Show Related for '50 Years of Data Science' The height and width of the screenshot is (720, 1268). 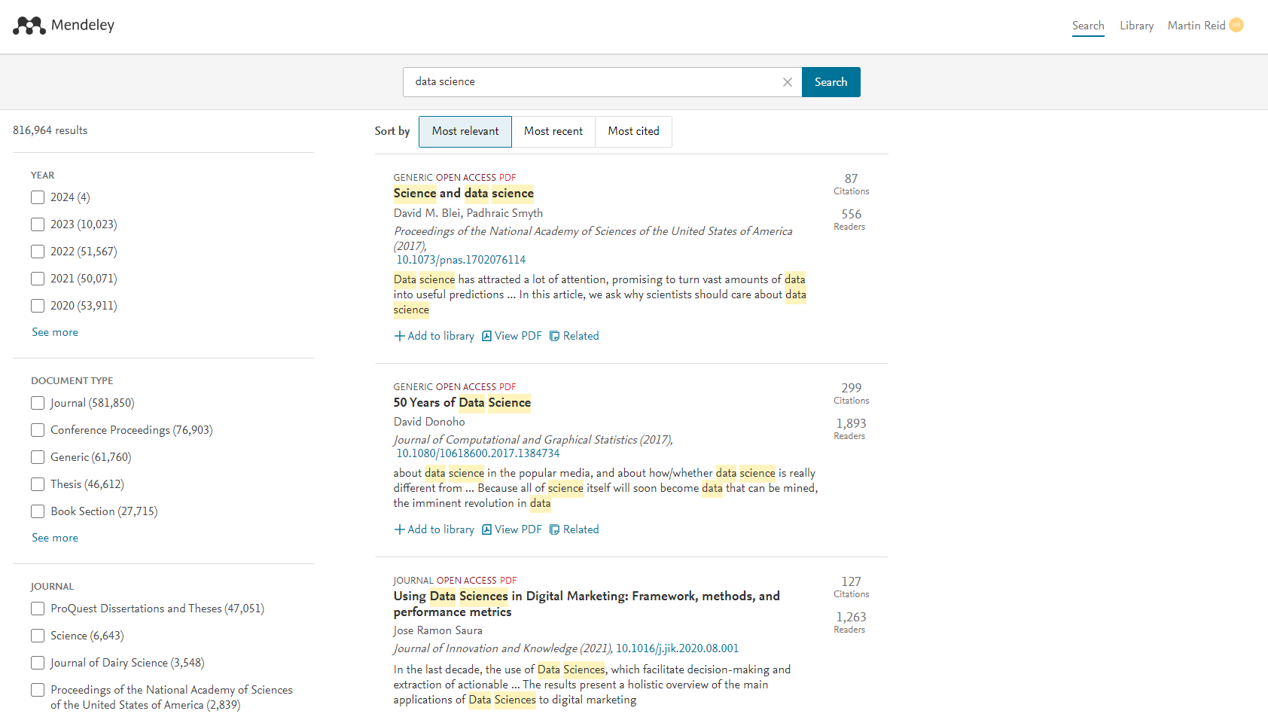click(574, 530)
